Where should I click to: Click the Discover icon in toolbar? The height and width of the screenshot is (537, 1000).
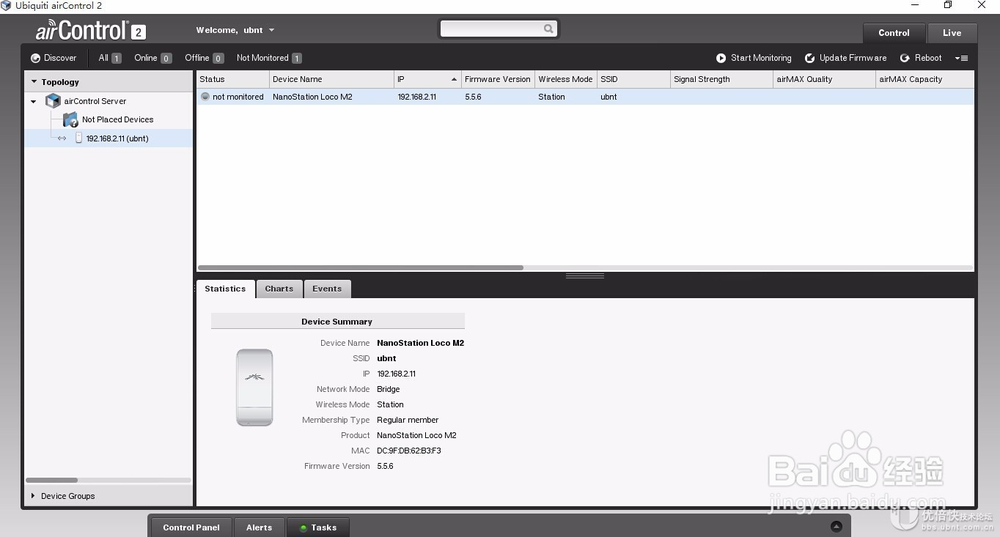(x=35, y=58)
